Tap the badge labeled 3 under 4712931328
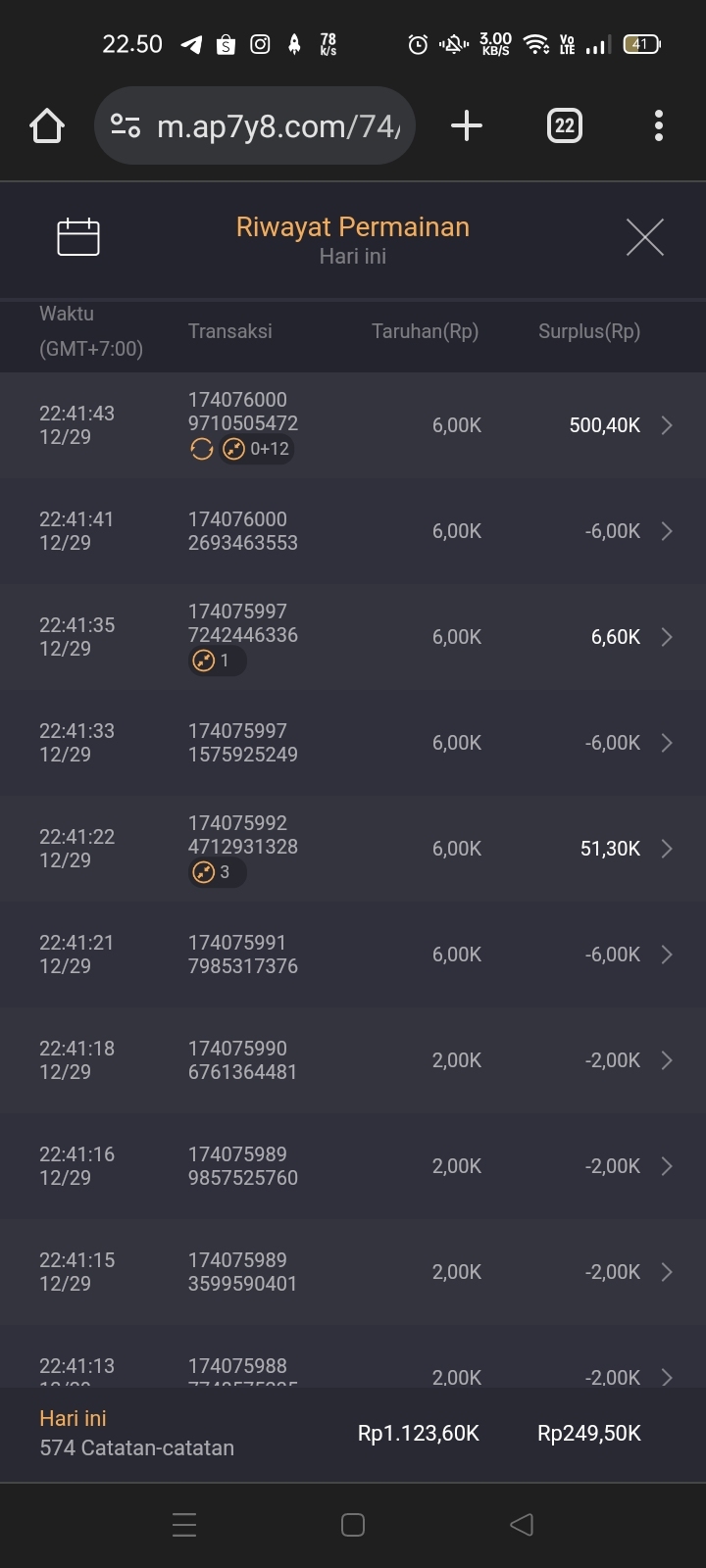The width and height of the screenshot is (706, 1568). [x=216, y=872]
